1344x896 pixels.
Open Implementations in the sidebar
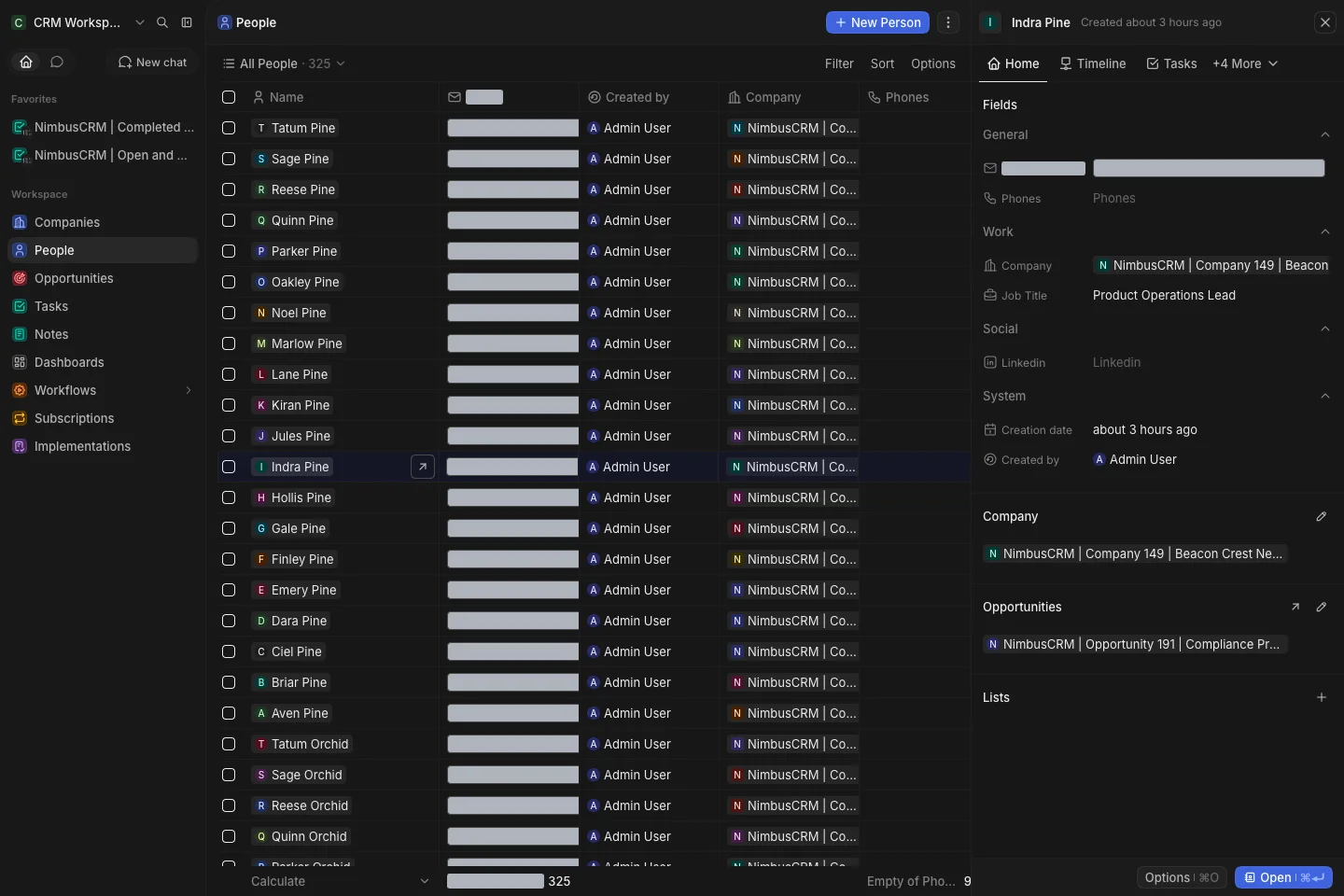pyautogui.click(x=103, y=446)
